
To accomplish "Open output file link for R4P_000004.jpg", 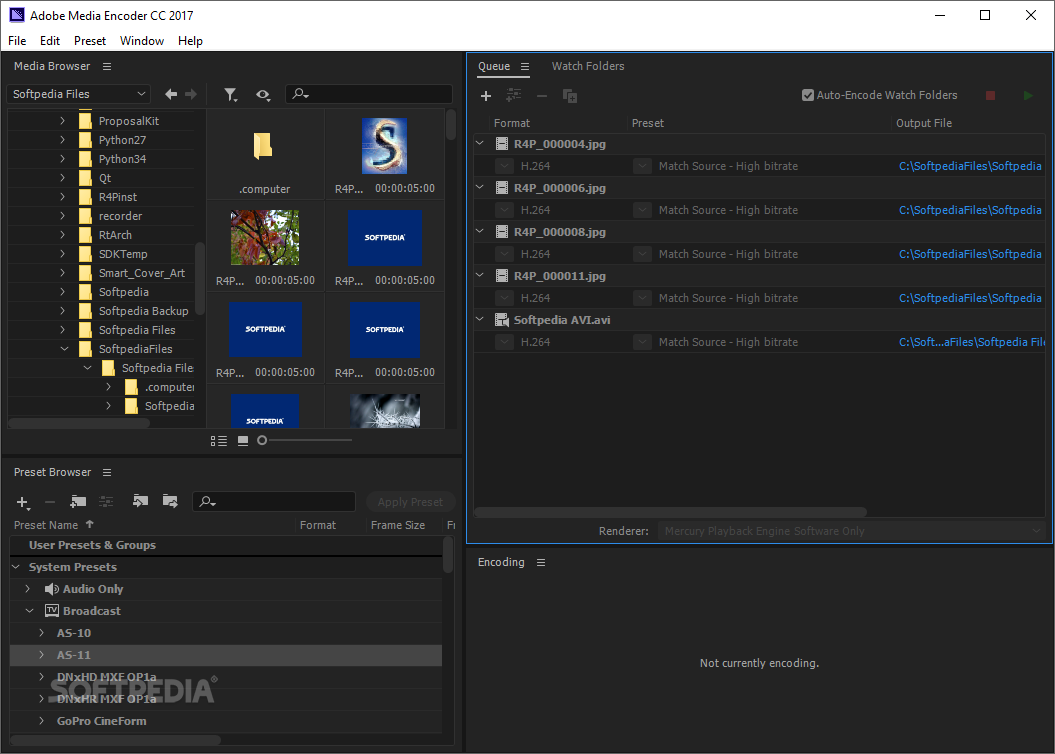I will pyautogui.click(x=970, y=166).
